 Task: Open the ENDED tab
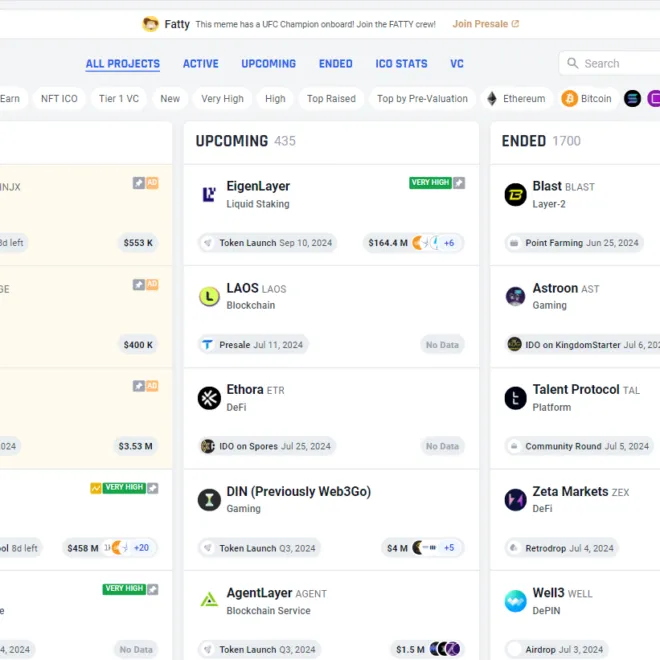335,64
